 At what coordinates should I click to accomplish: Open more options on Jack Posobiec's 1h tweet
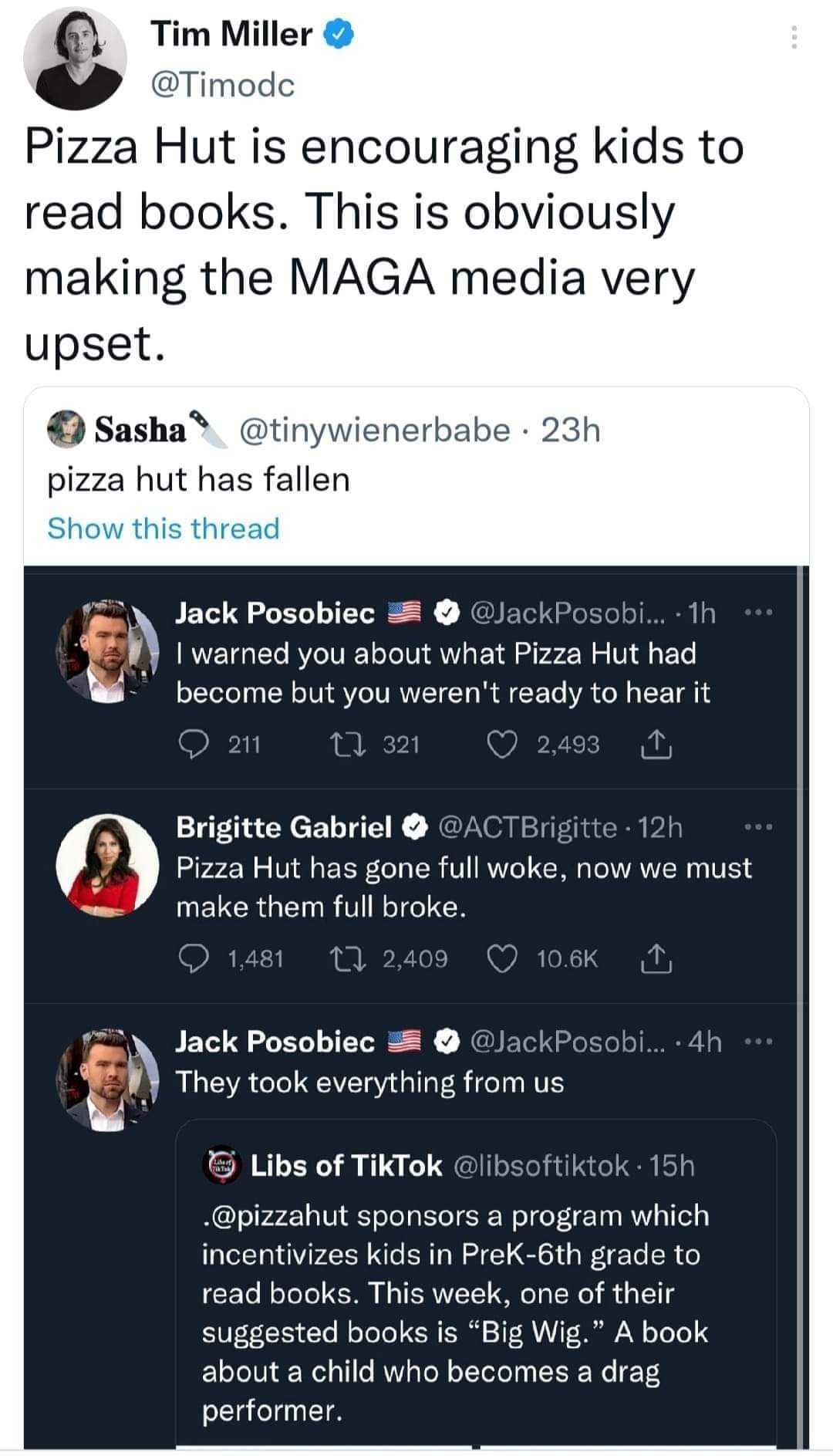[759, 613]
